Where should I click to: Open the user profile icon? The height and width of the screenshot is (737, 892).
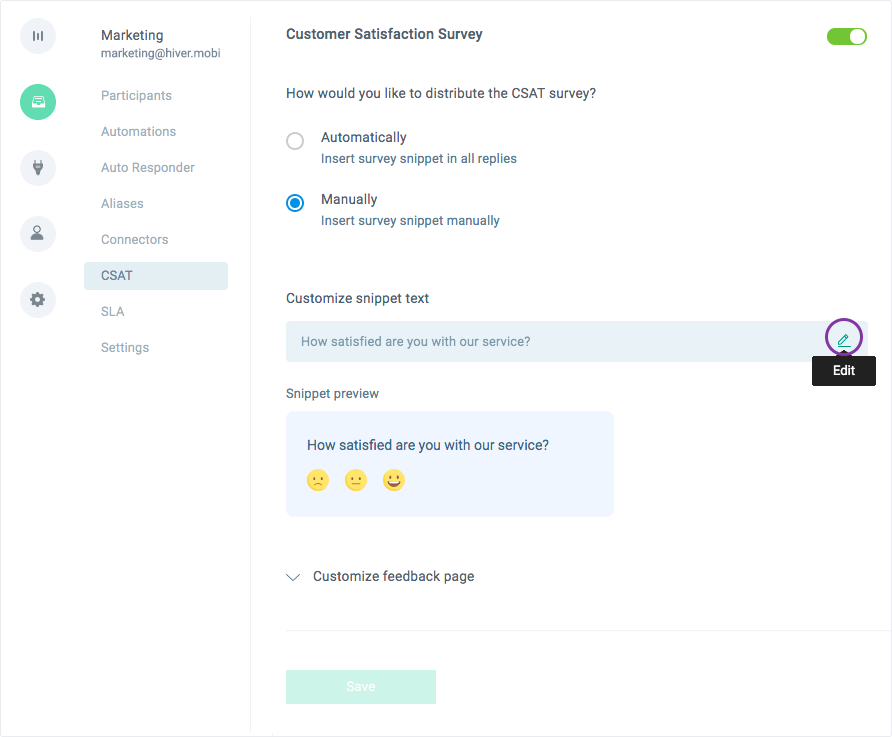(38, 234)
